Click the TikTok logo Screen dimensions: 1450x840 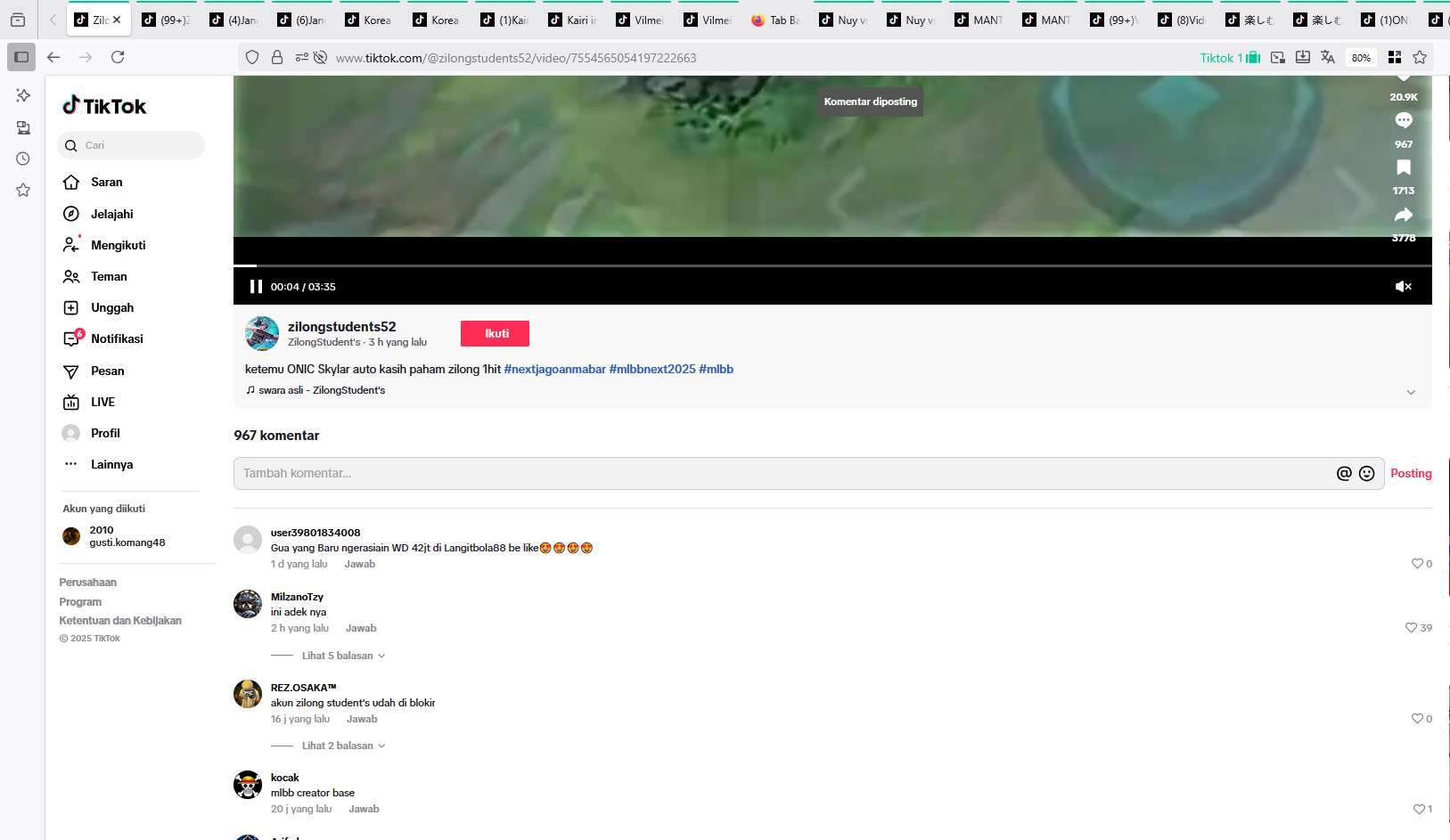coord(104,106)
